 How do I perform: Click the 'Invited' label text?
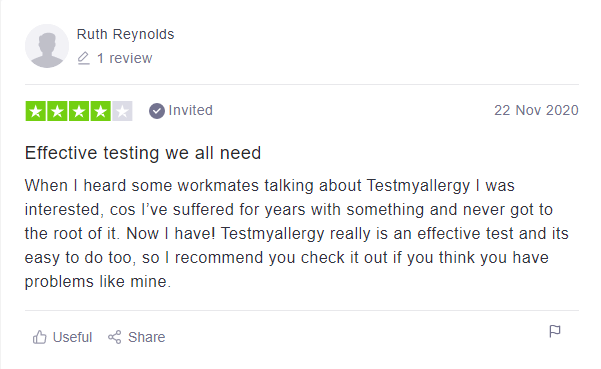point(190,110)
